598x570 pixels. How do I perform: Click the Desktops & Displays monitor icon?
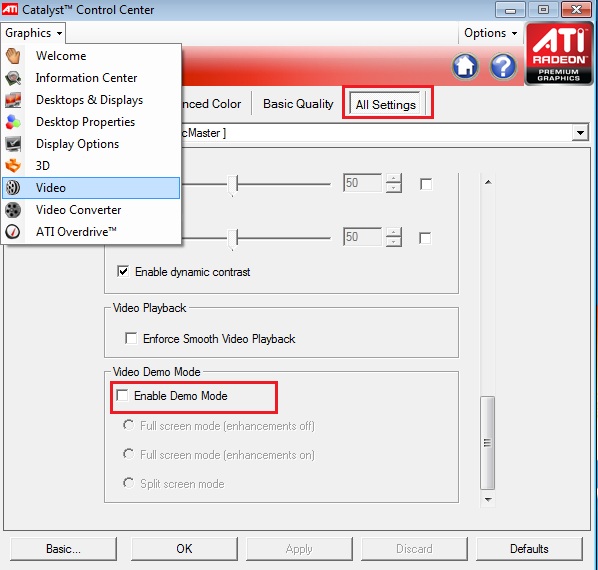pyautogui.click(x=13, y=100)
